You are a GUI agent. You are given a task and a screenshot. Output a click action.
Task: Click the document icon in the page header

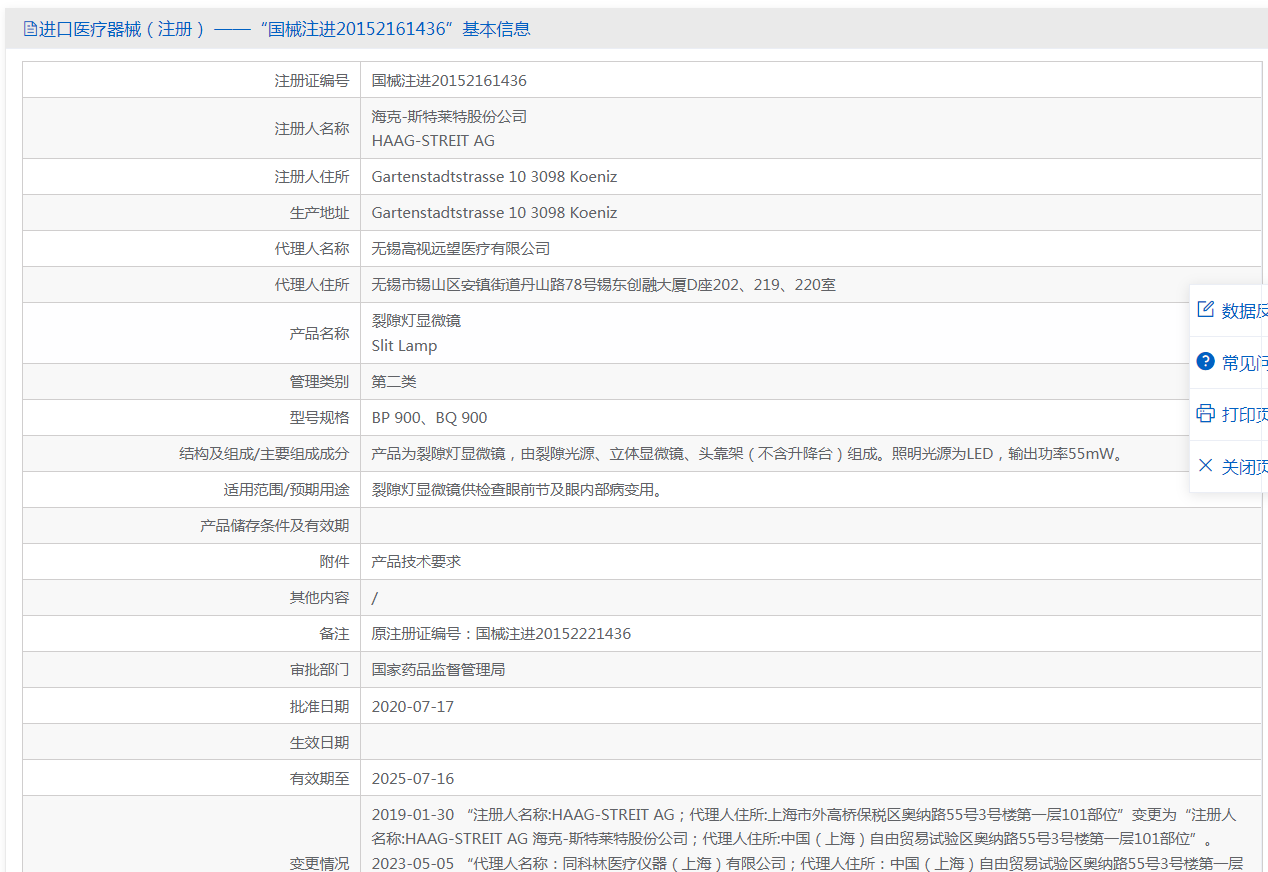29,29
